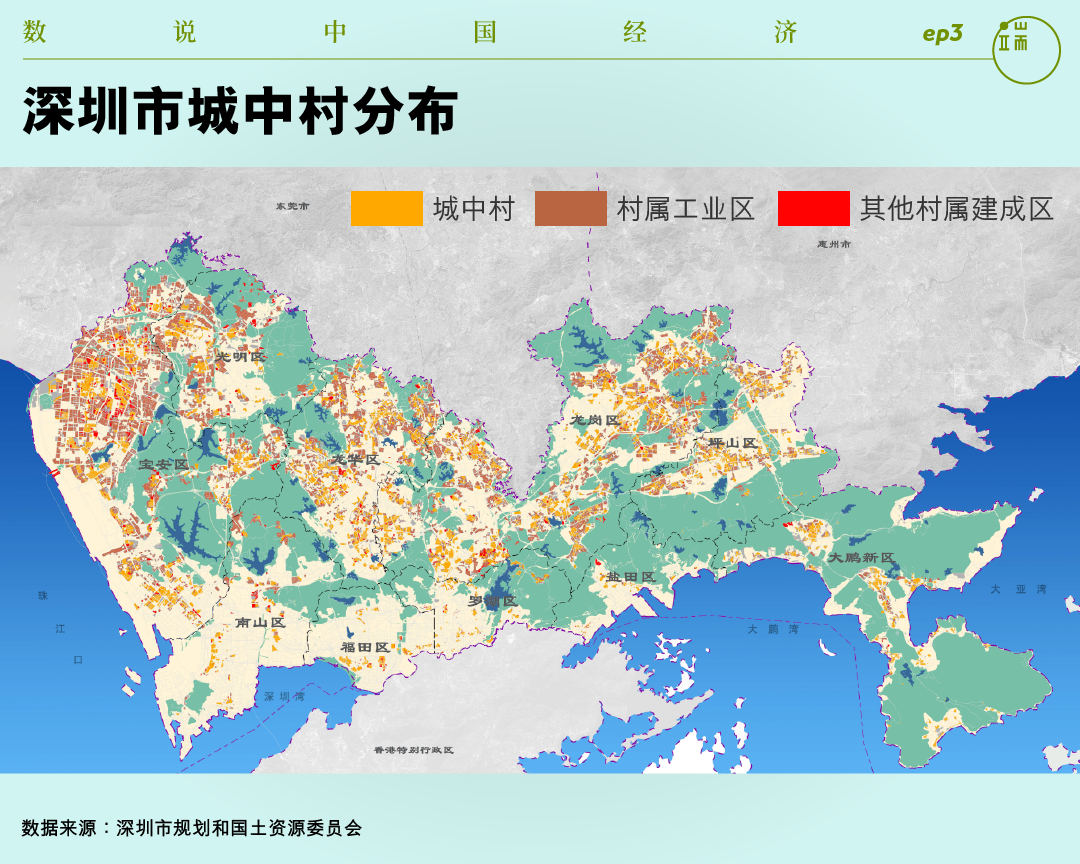The image size is (1080, 864).
Task: Click the character 数 in the header
Action: coord(34,32)
